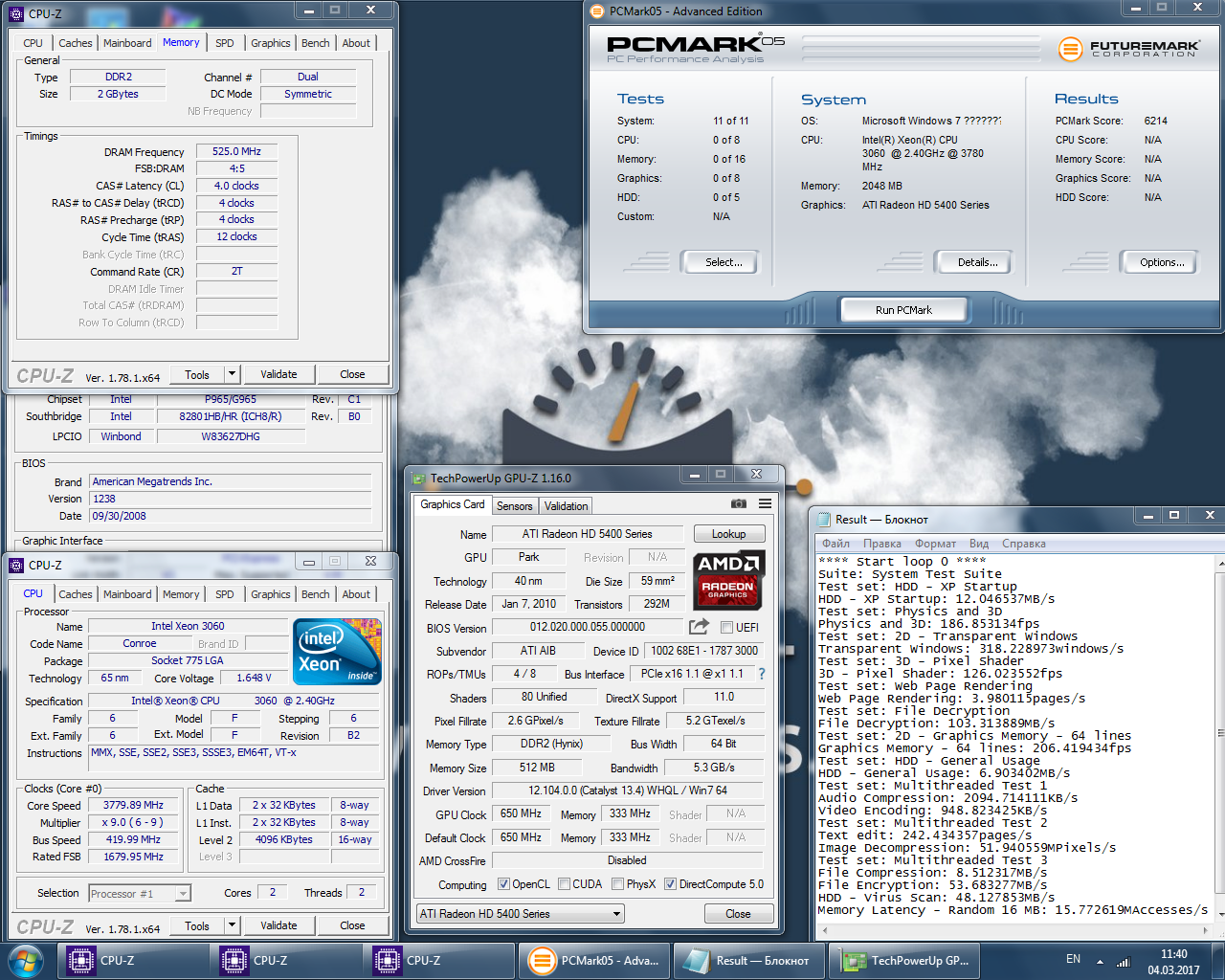Click Close in the CPU-Z Memory window
1225x980 pixels.
(352, 374)
